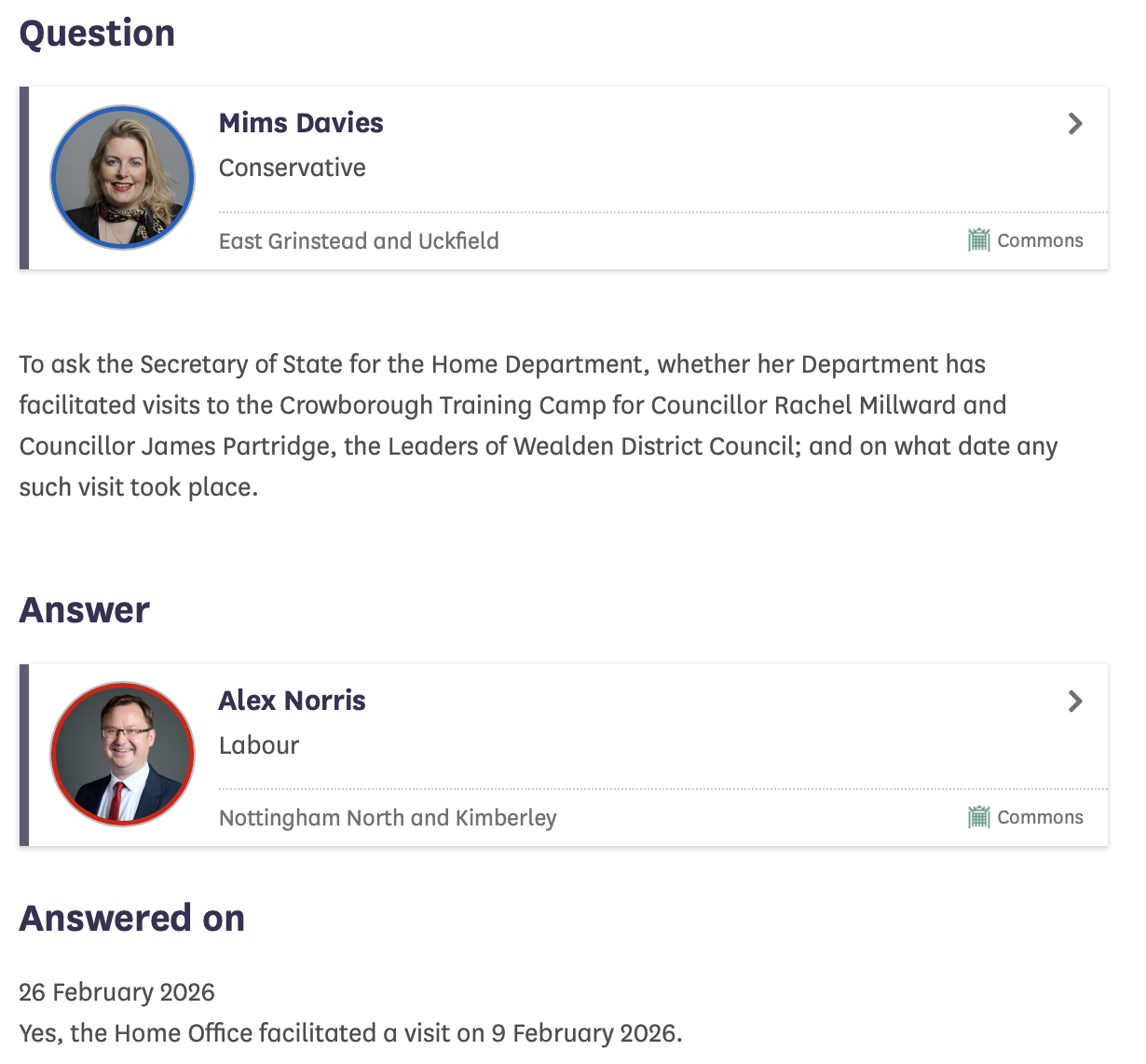Click the Question heading
This screenshot has width=1146, height=1064.
pyautogui.click(x=97, y=34)
